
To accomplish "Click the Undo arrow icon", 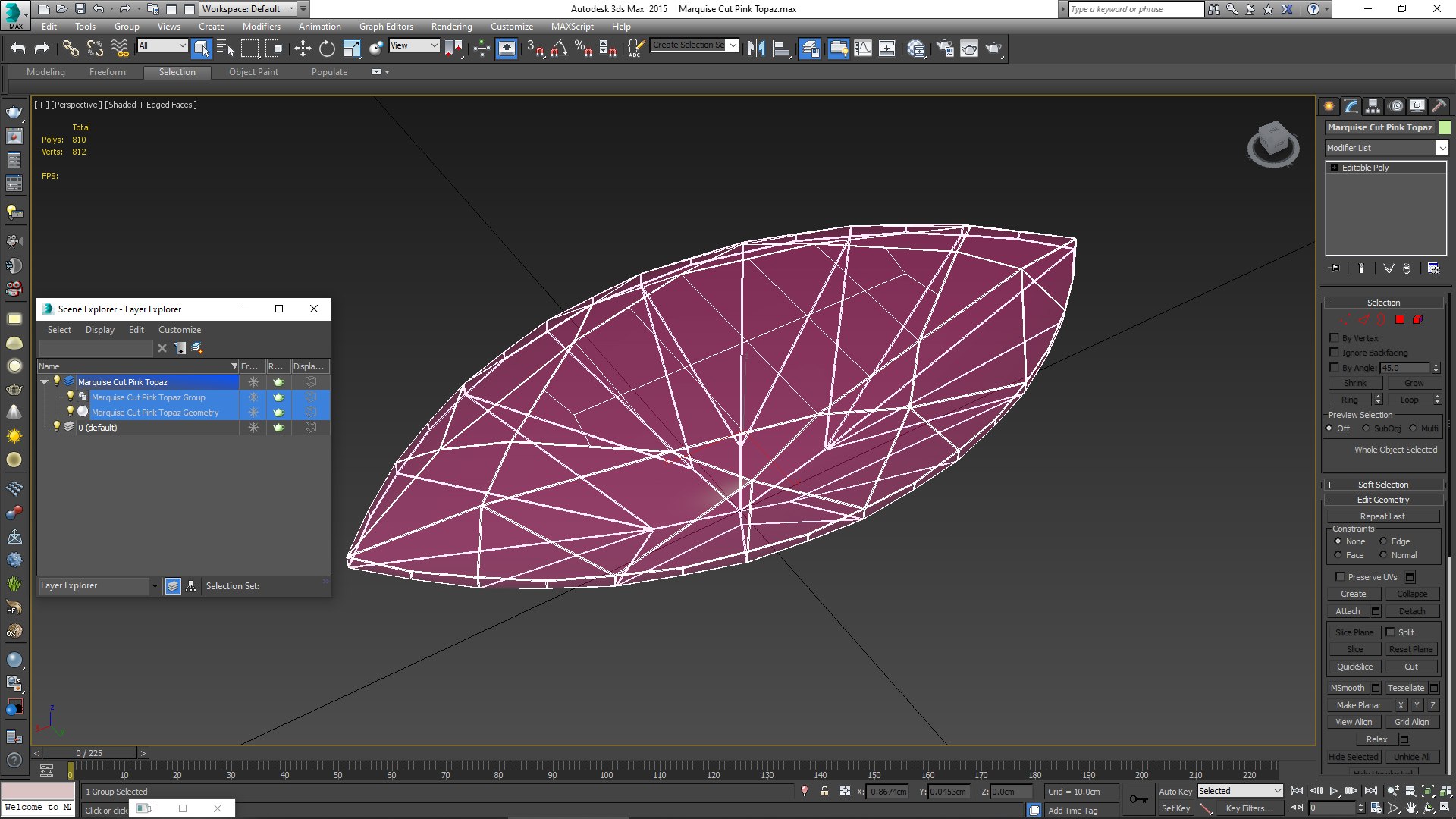I will point(17,49).
